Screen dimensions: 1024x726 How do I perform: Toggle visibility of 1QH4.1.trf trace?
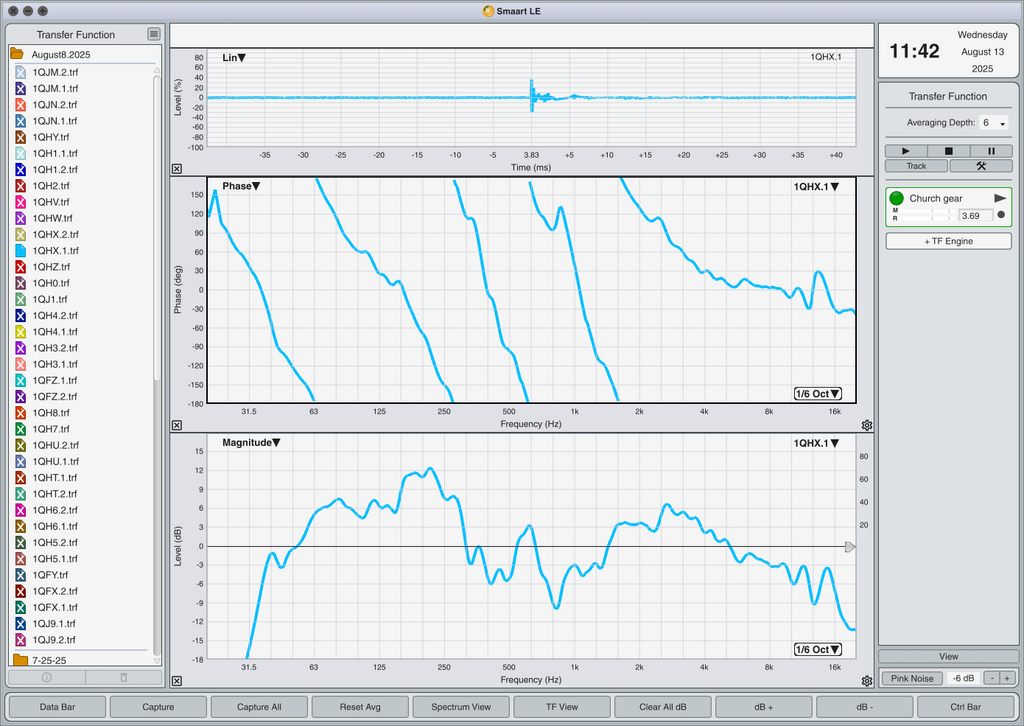(20, 332)
